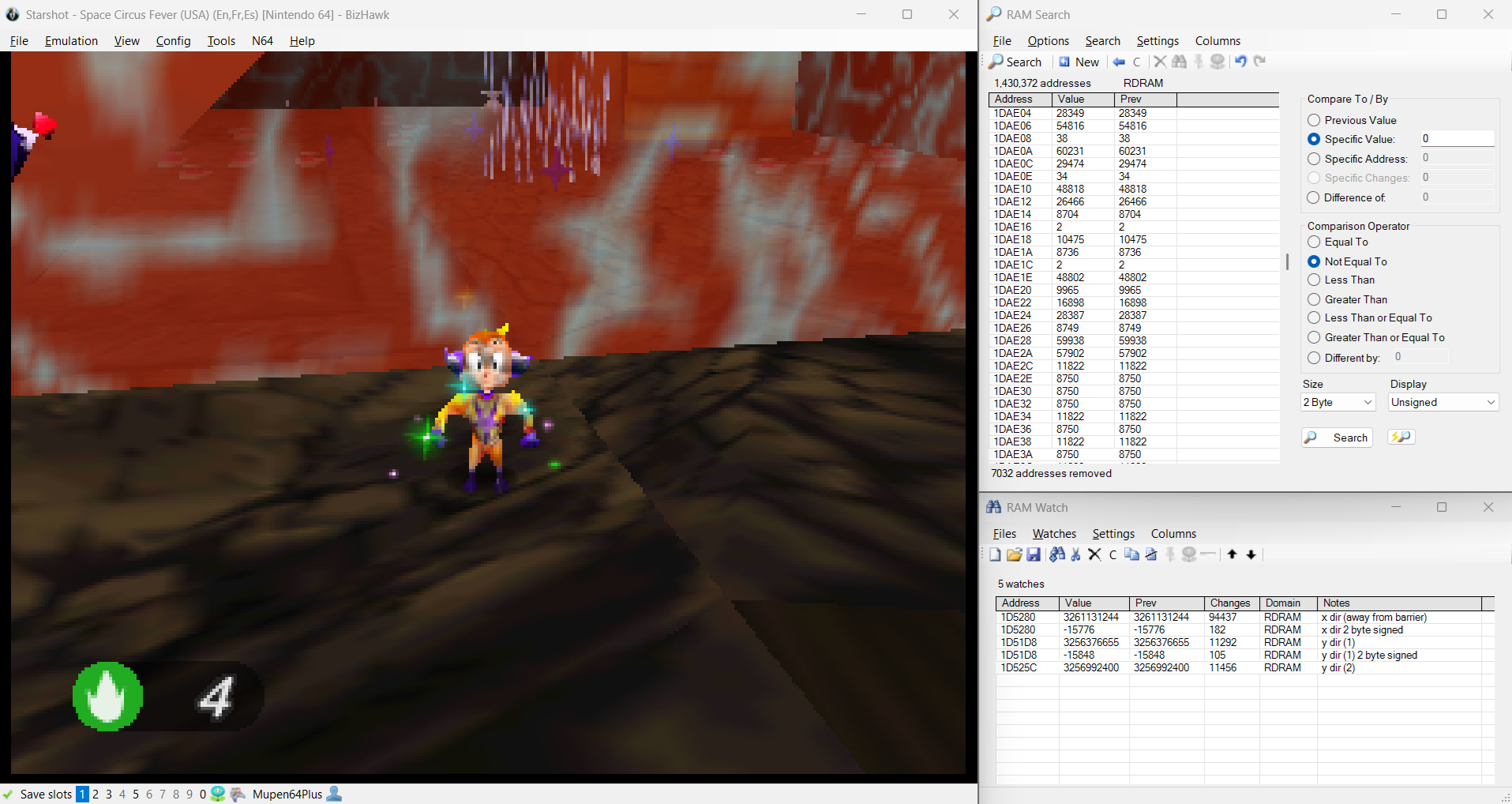Open the Emulation menu in BizHawk

pyautogui.click(x=71, y=41)
